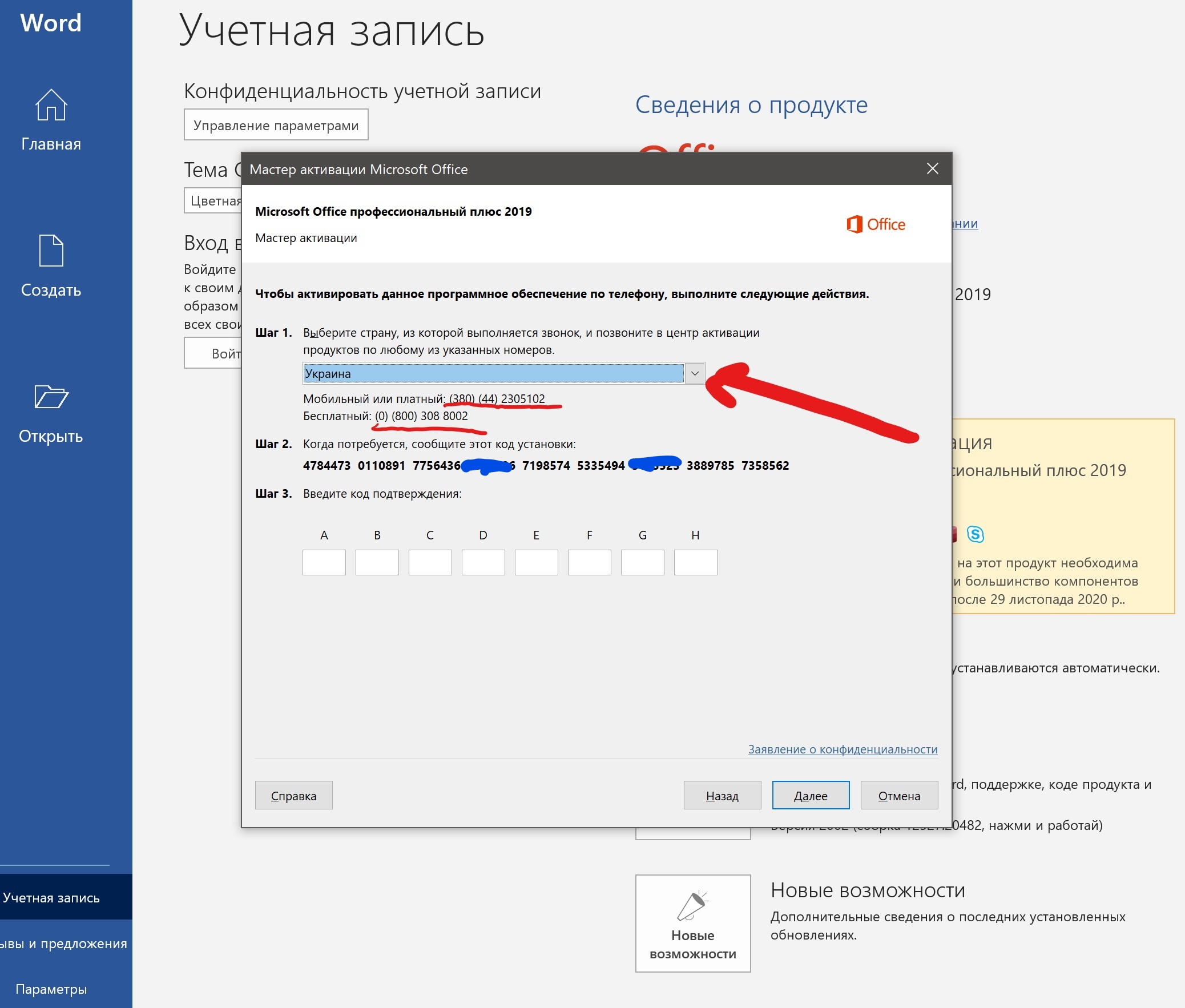Open Параметры in the sidebar
Viewport: 1185px width, 1008px height.
(51, 989)
